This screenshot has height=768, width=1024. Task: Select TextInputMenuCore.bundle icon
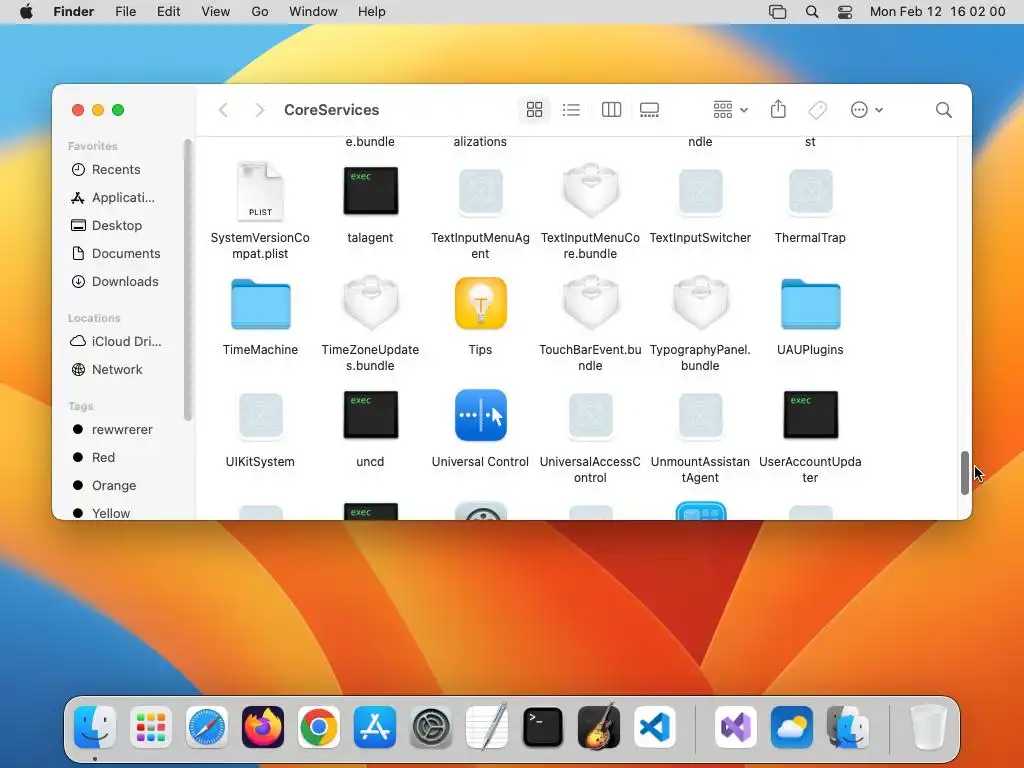590,191
